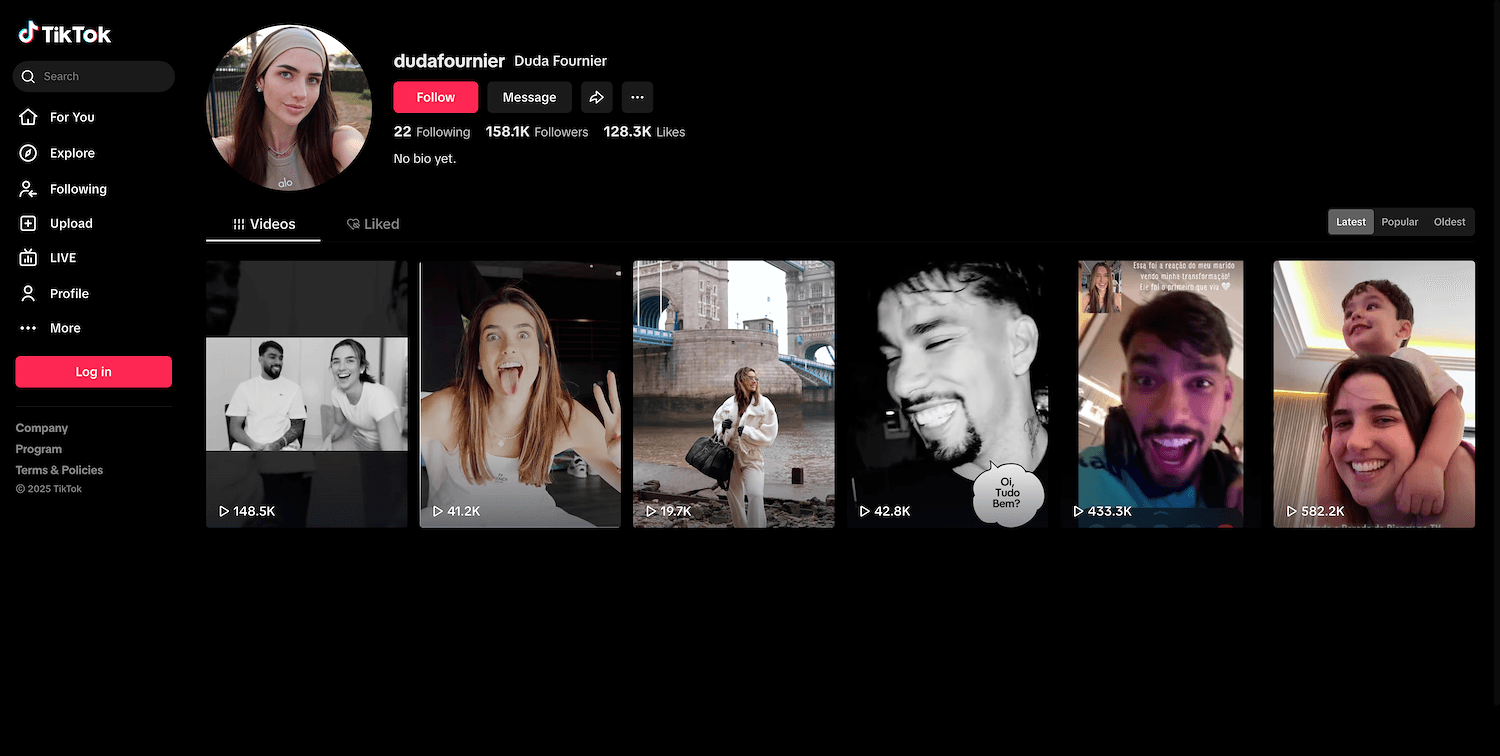Expand the More sidebar menu
The height and width of the screenshot is (756, 1500).
pyautogui.click(x=65, y=328)
